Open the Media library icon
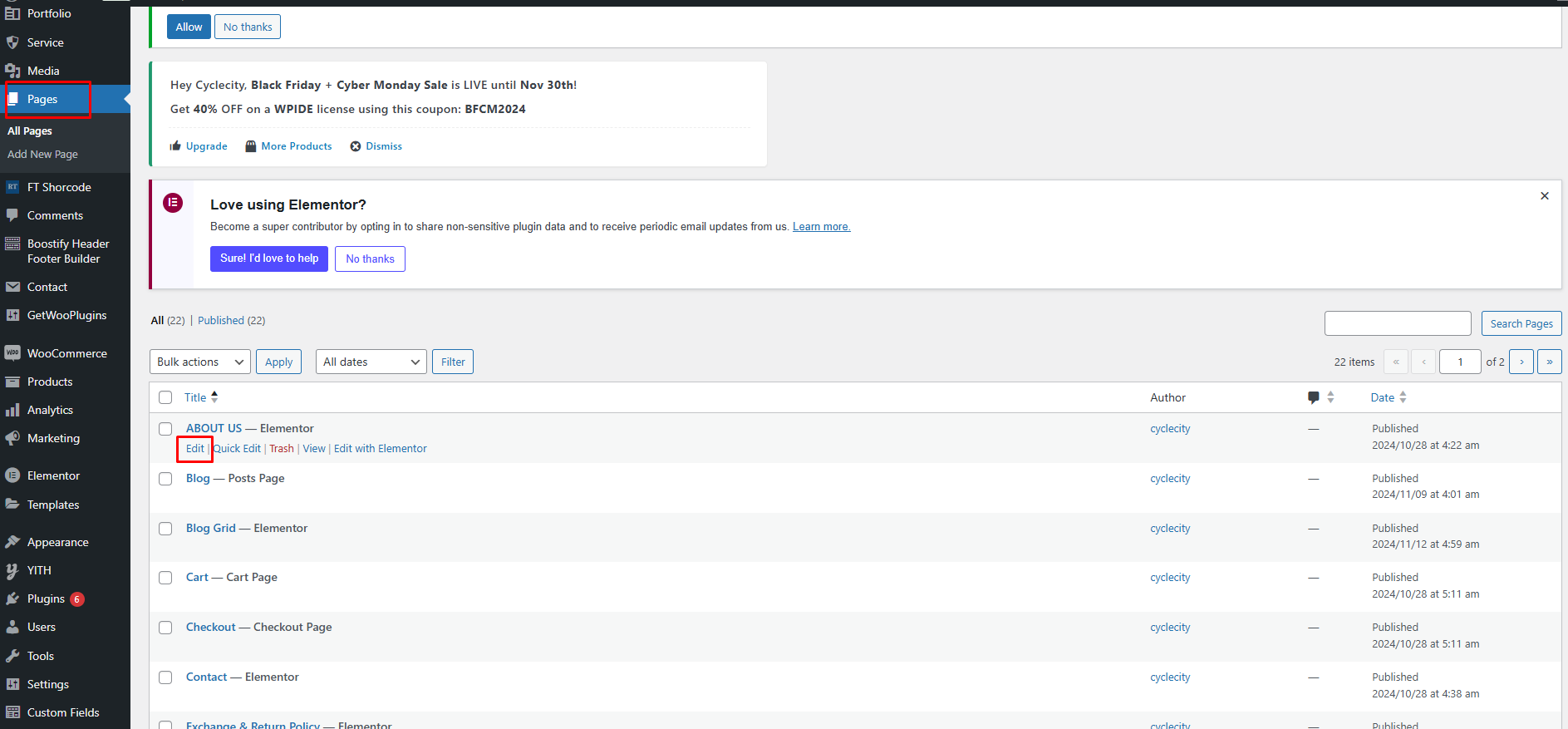The width and height of the screenshot is (1568, 729). 12,71
